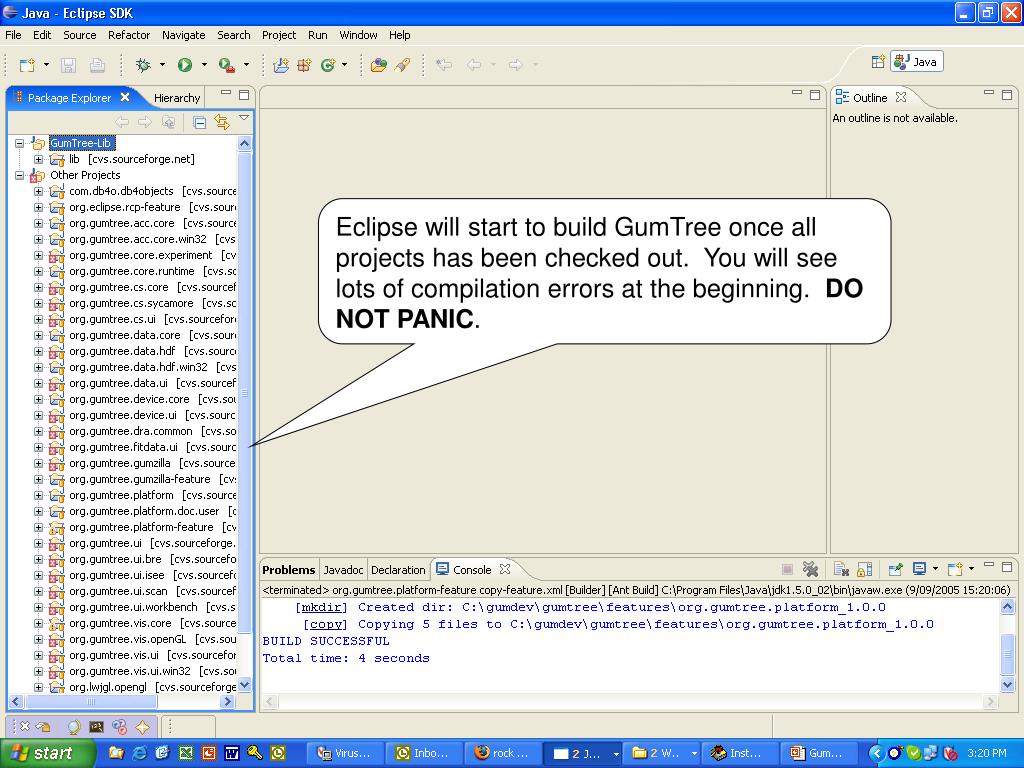Click Terminate button in Console toolbar
The height and width of the screenshot is (768, 1024).
tap(788, 569)
